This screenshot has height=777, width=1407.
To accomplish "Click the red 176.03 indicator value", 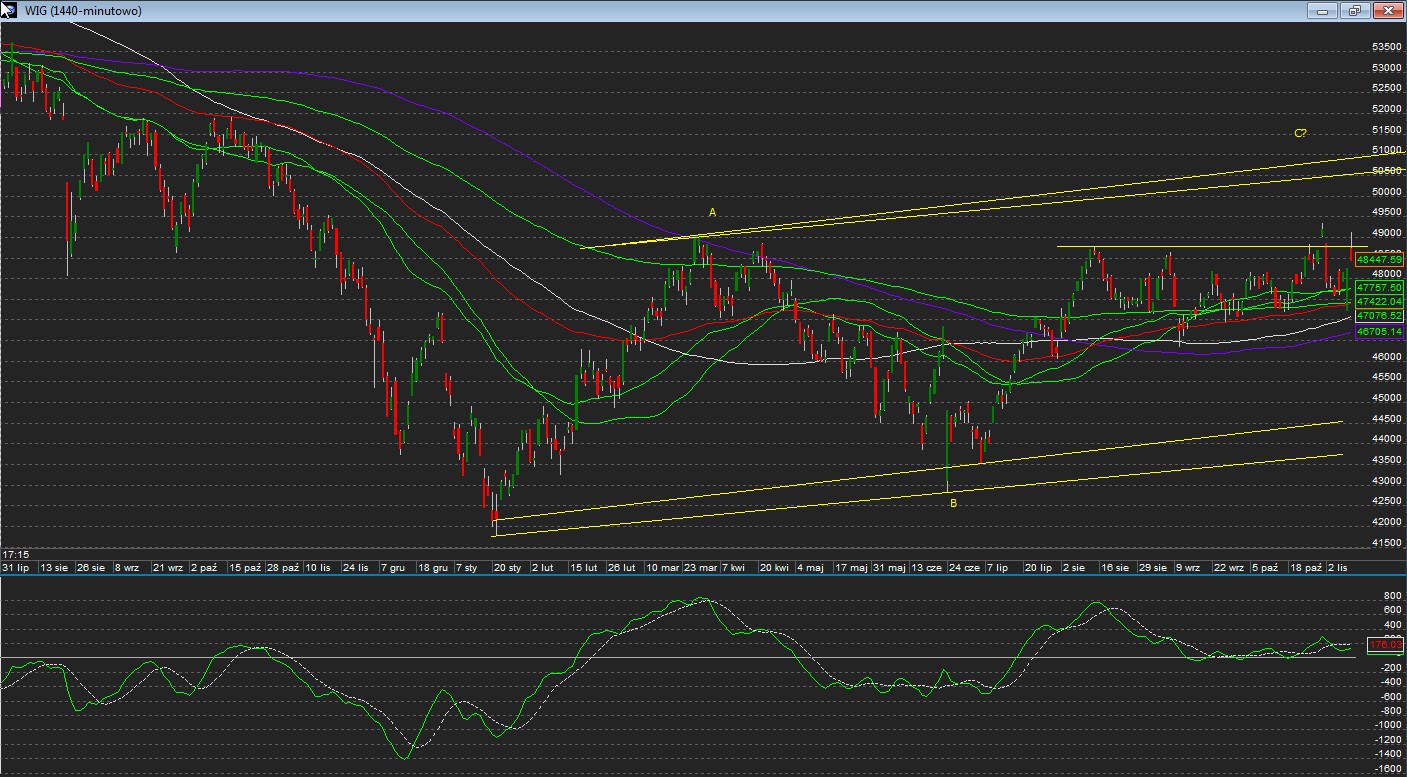I will click(1386, 644).
